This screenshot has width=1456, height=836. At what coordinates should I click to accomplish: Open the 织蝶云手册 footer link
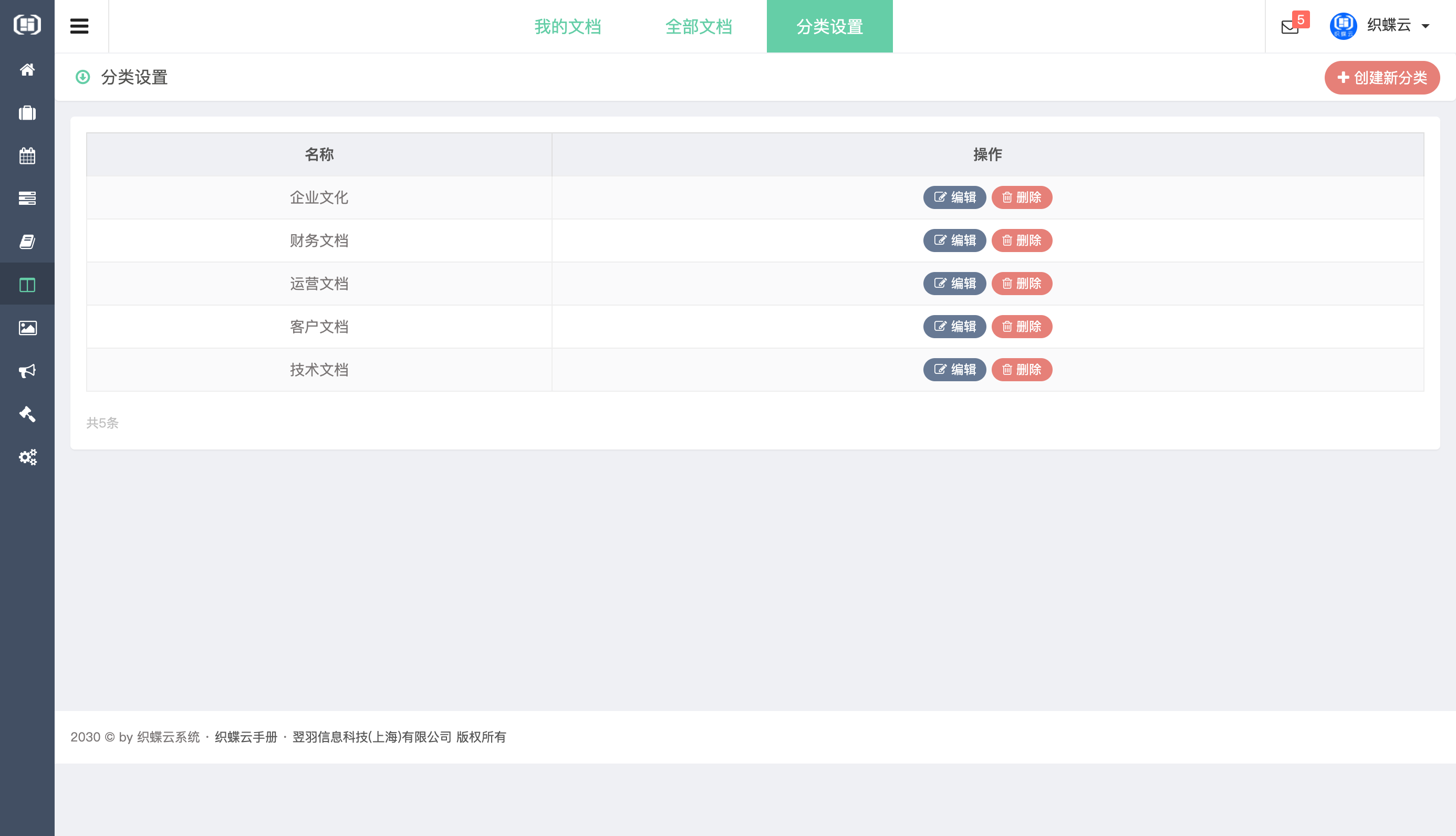(246, 737)
